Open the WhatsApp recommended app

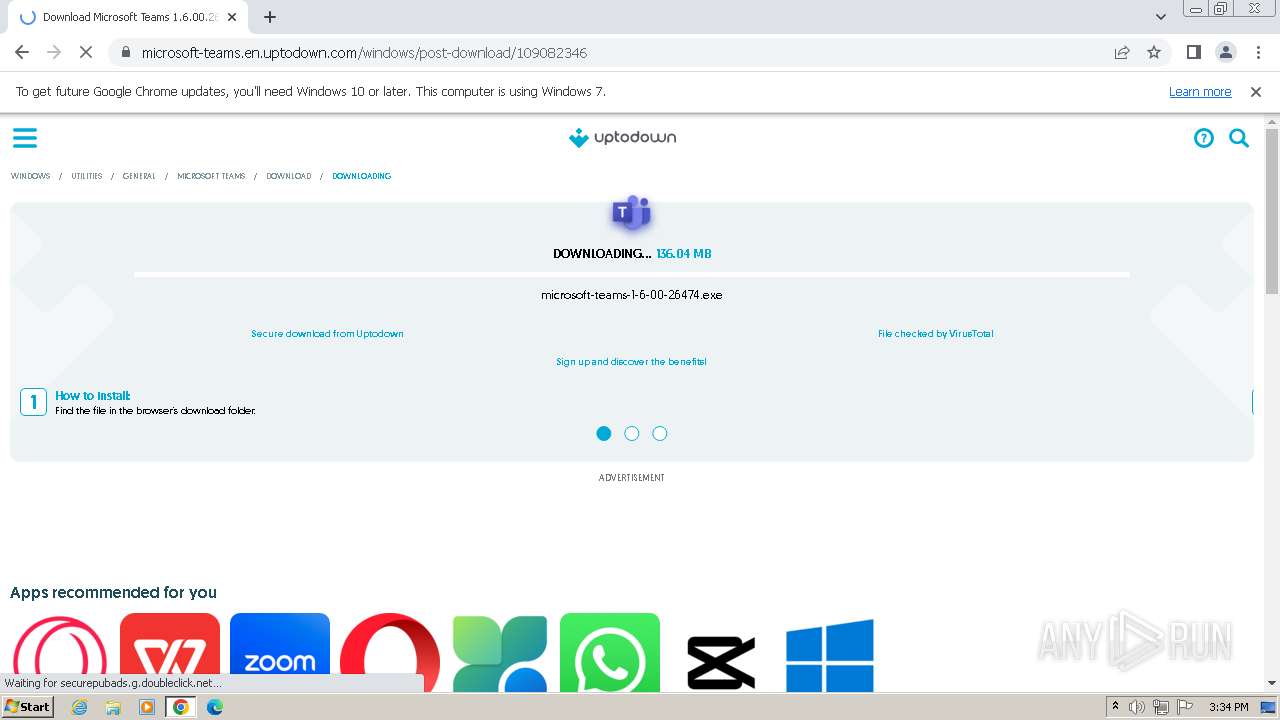coord(610,652)
